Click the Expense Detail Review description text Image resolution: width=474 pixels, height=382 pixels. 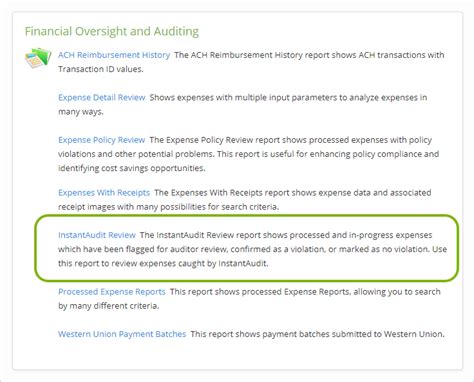click(243, 104)
